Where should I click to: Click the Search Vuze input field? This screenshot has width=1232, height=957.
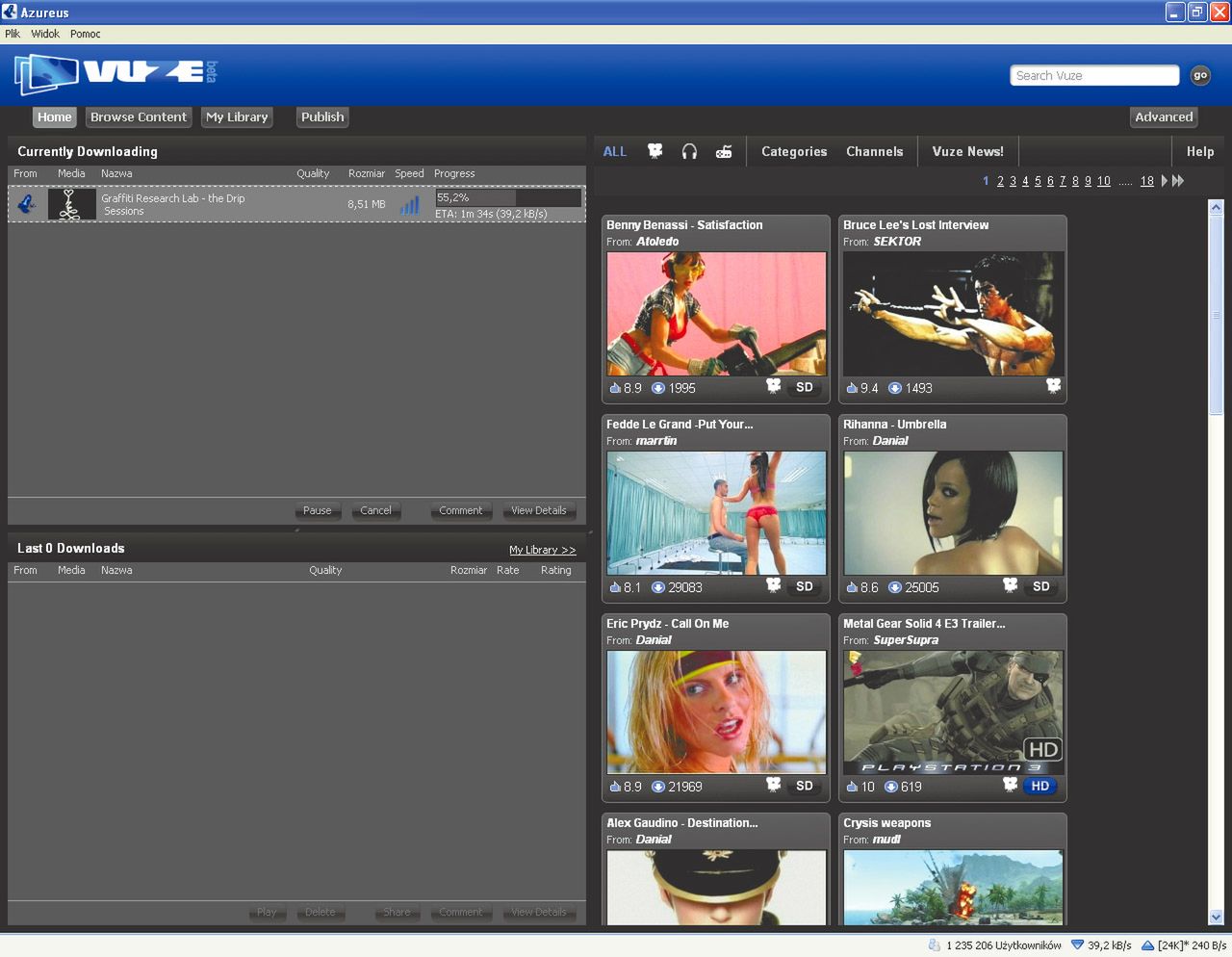(1094, 75)
